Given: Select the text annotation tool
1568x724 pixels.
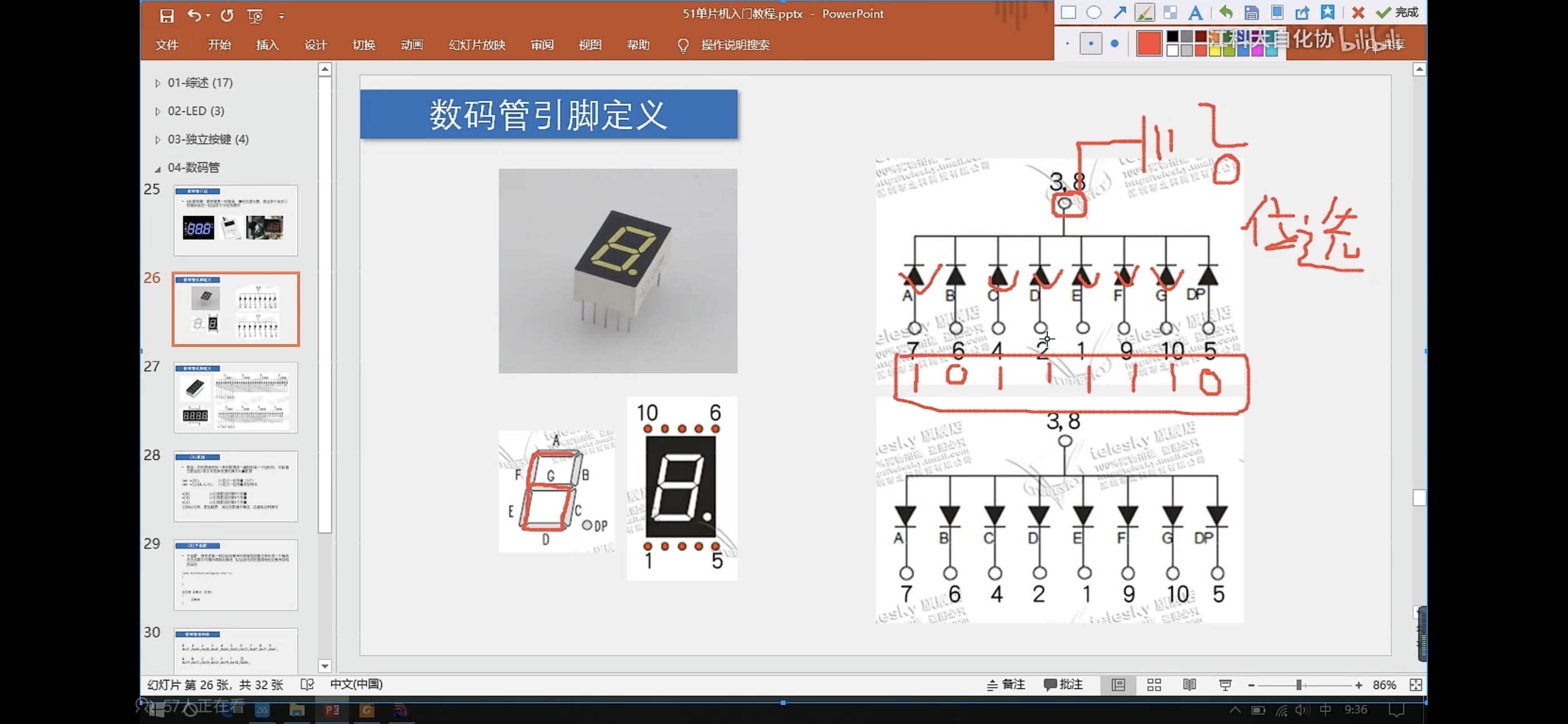Looking at the screenshot, I should coord(1195,13).
